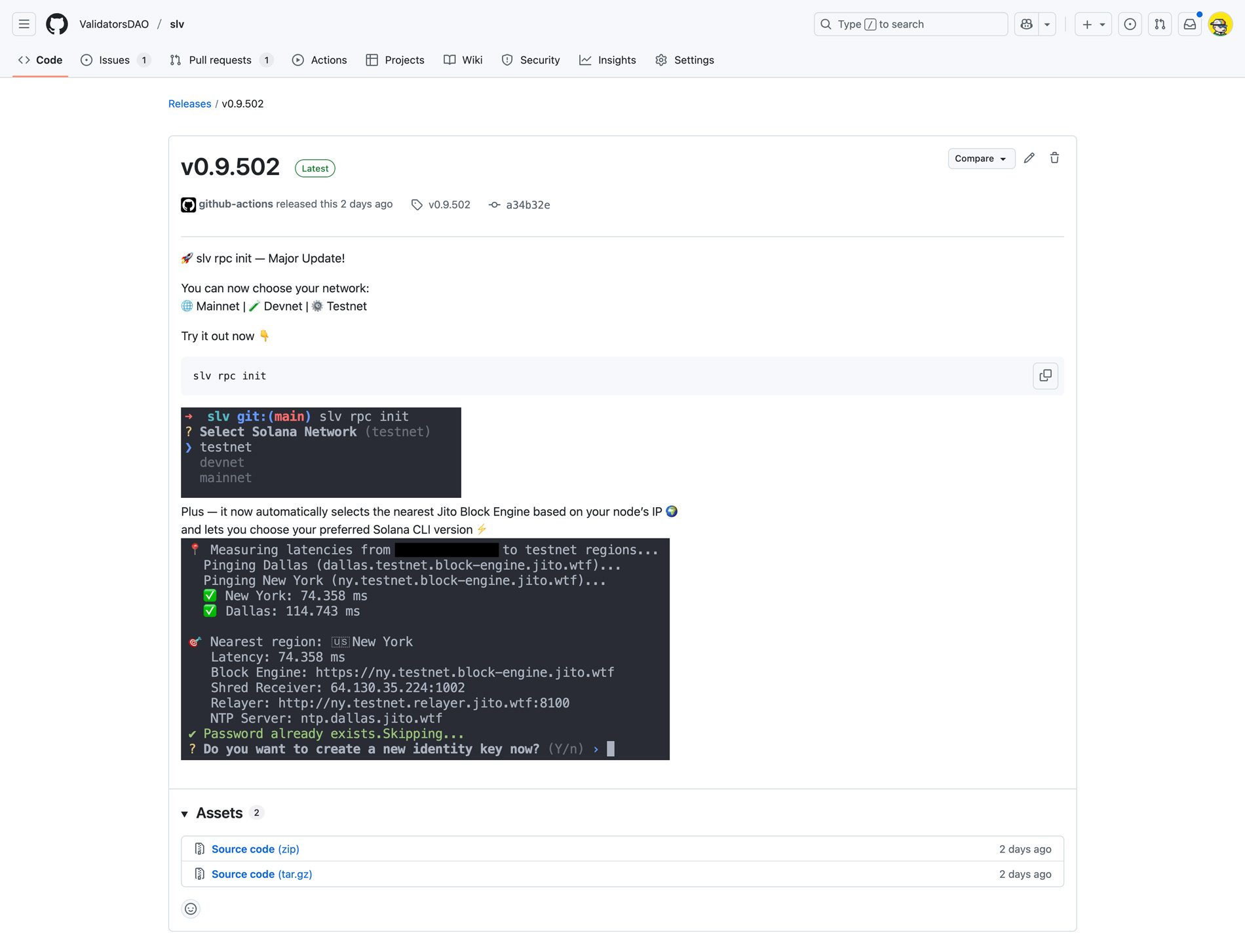Focus the Type to search field

click(x=910, y=24)
